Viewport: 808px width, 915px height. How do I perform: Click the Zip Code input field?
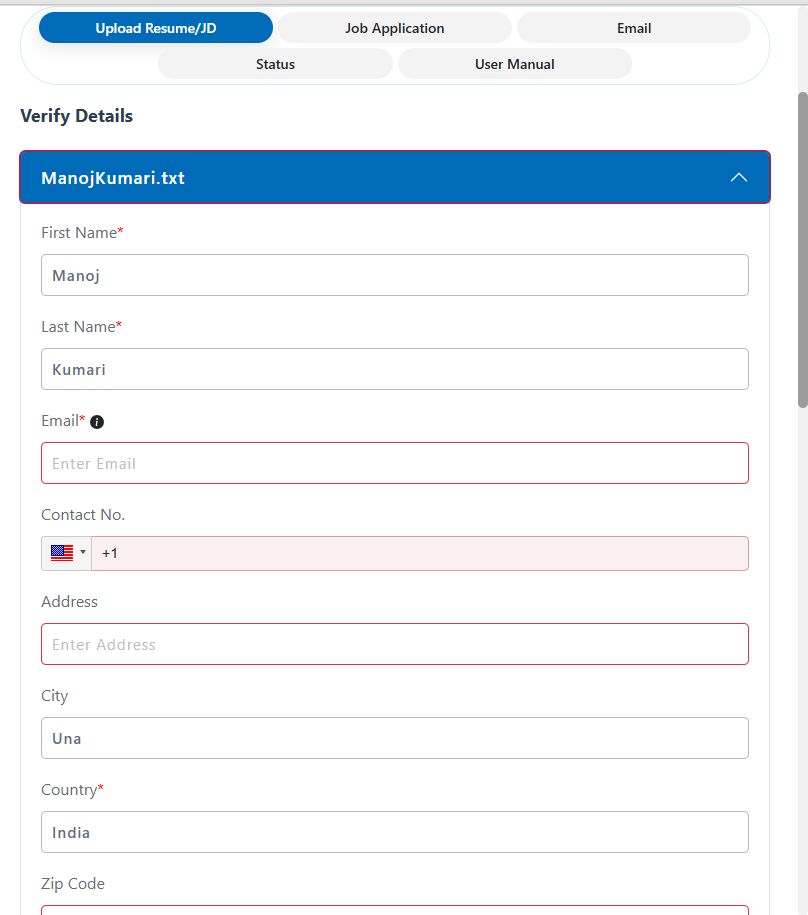pos(395,909)
